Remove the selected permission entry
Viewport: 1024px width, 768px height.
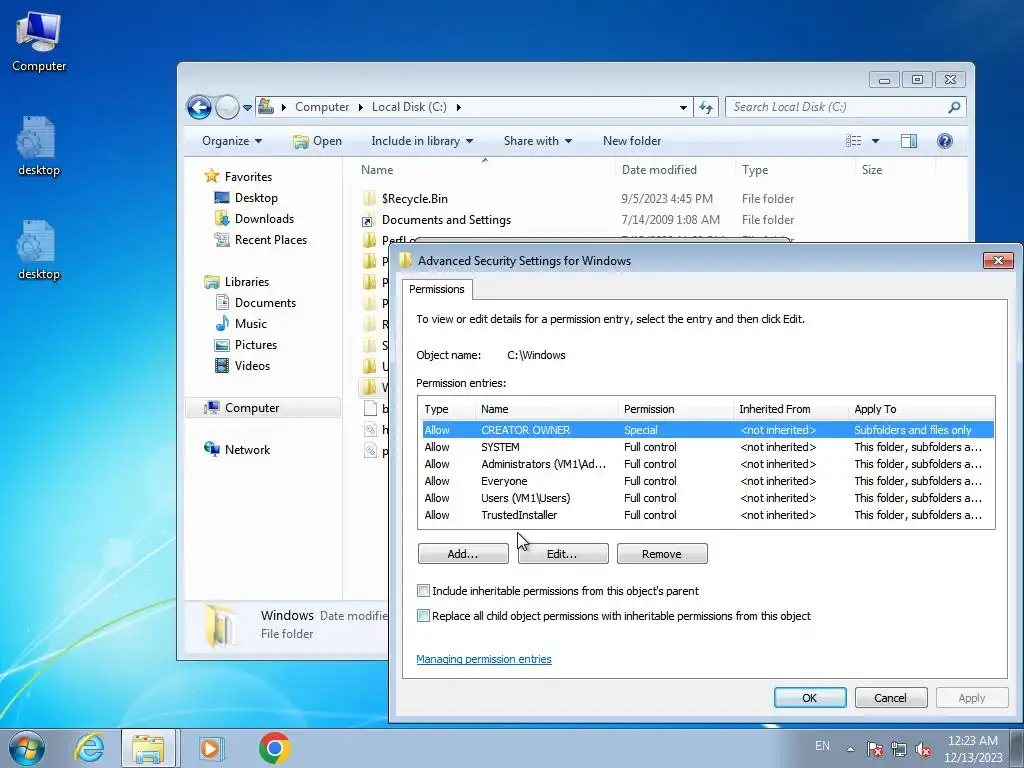tap(662, 554)
